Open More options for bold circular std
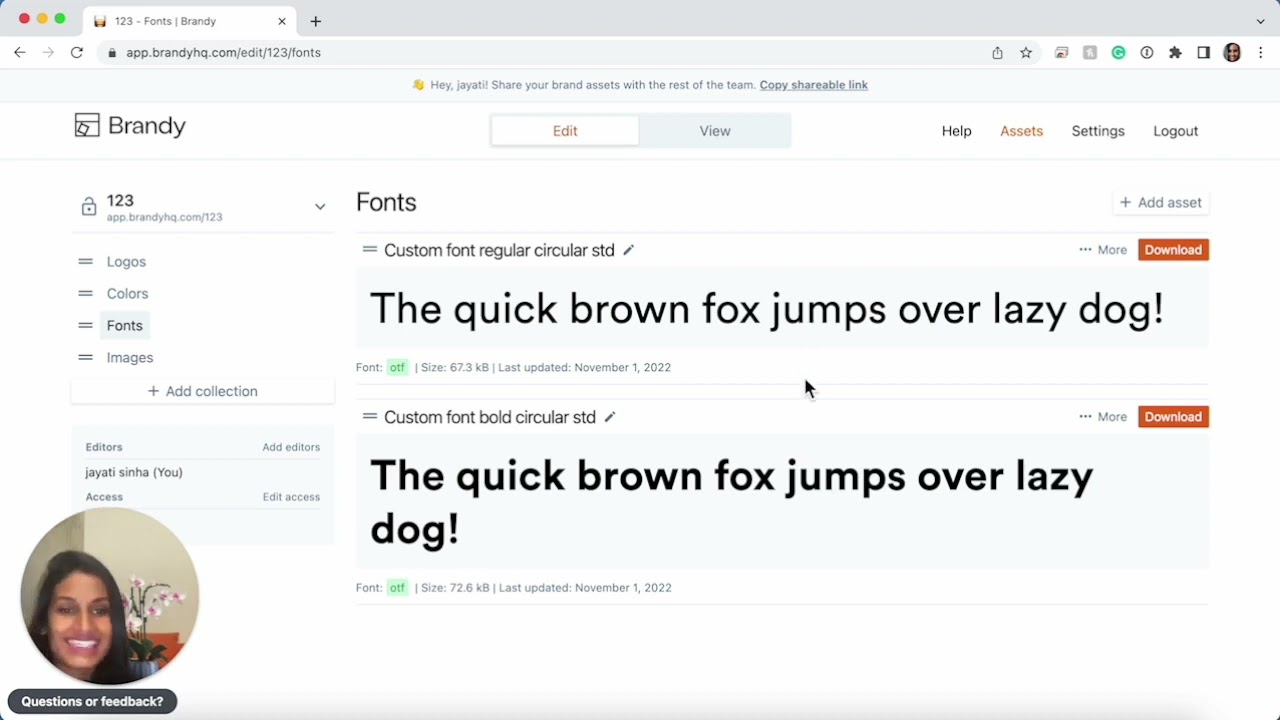Image resolution: width=1280 pixels, height=720 pixels. tap(1103, 417)
